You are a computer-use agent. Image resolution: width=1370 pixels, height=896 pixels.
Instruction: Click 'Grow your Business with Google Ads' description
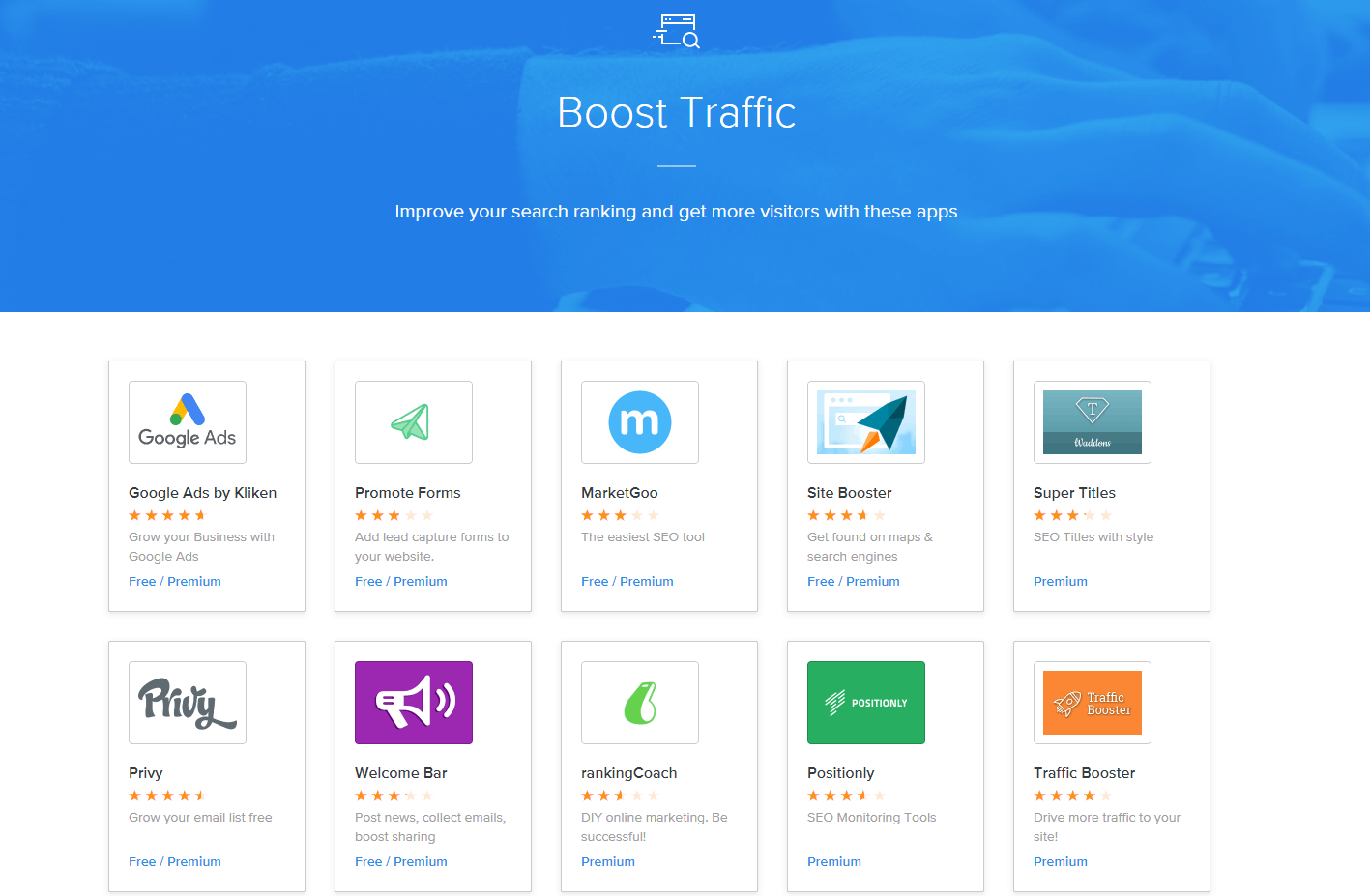[x=202, y=547]
